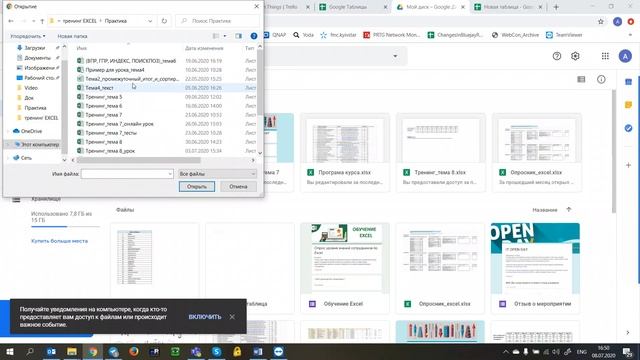Click ВКЛЮЧИТЬ in notification banner

tap(205, 317)
